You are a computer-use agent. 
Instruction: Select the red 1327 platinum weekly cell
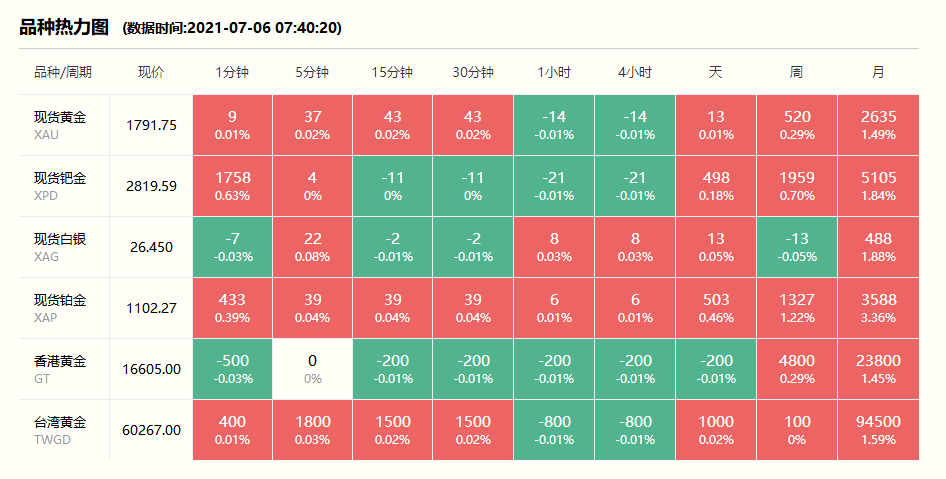coord(796,308)
